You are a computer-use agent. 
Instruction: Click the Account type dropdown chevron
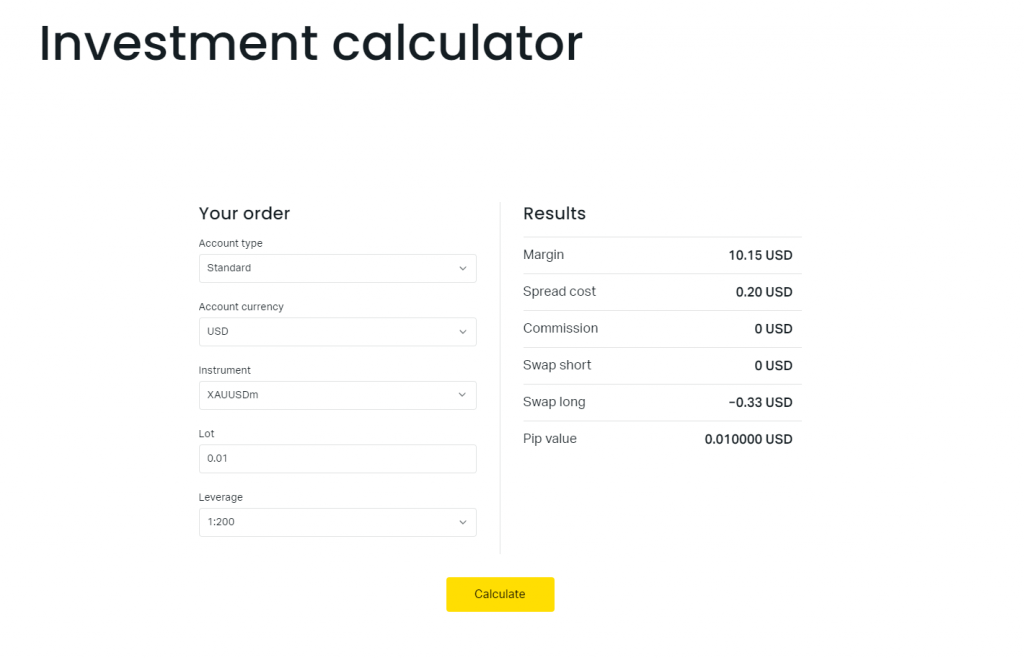point(462,268)
